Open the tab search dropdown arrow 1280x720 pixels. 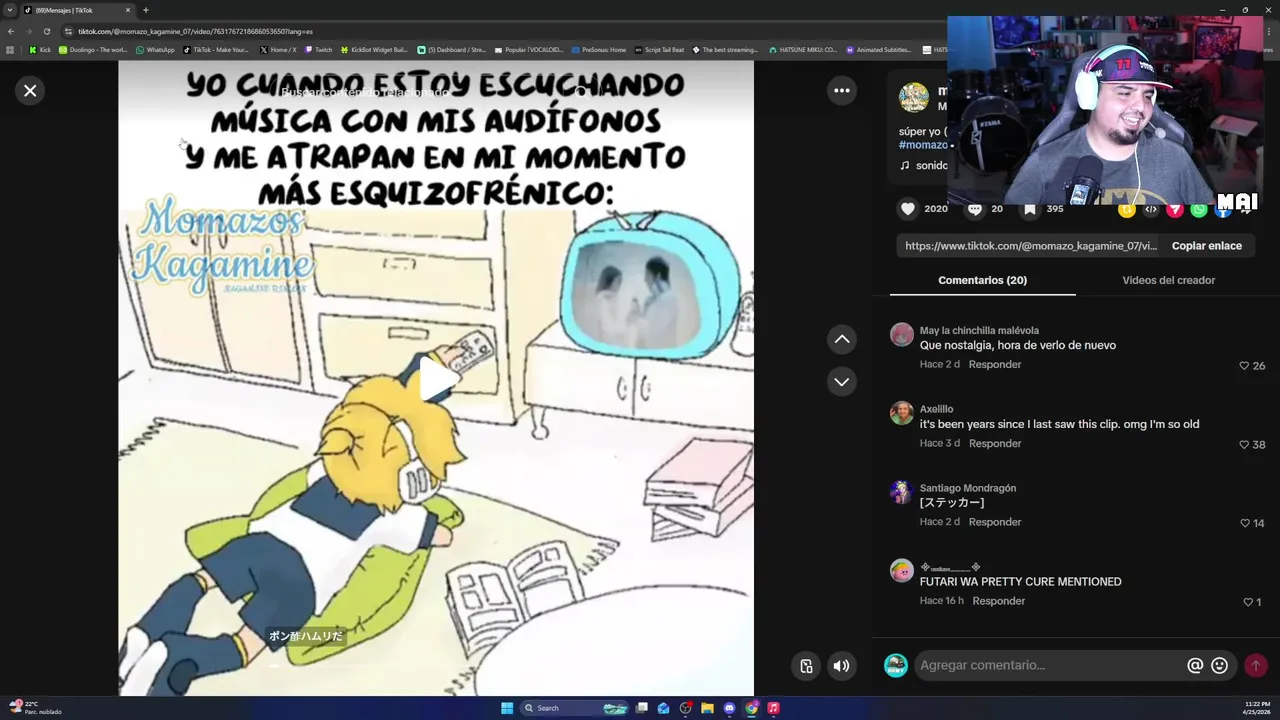[11, 10]
